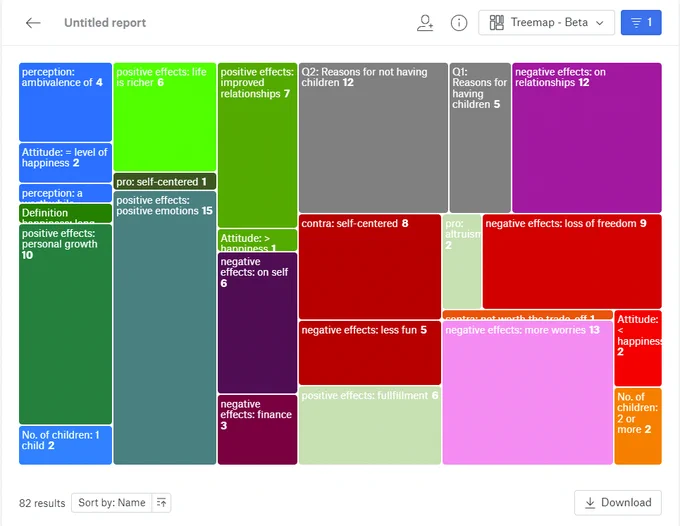Select the positive effects: personal growth 10 tile
Screen dimensions: 680x526
(x=65, y=324)
